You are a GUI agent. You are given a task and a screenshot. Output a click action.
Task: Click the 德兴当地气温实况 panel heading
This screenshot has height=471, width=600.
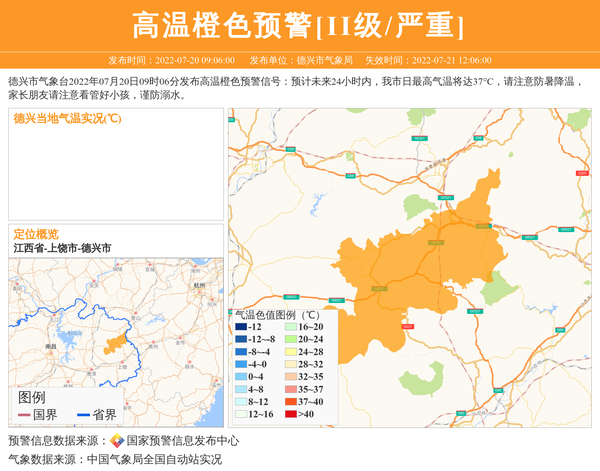click(67, 118)
